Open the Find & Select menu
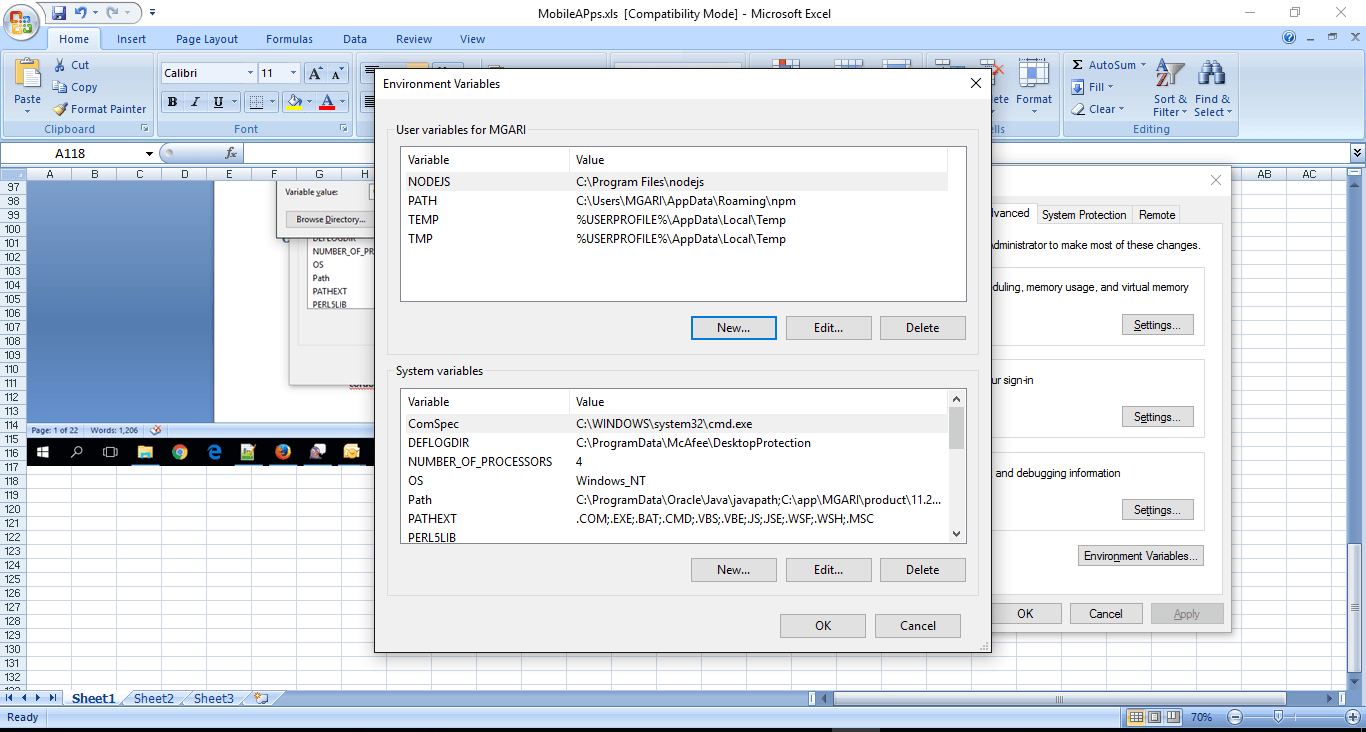Viewport: 1366px width, 732px height. point(1213,88)
